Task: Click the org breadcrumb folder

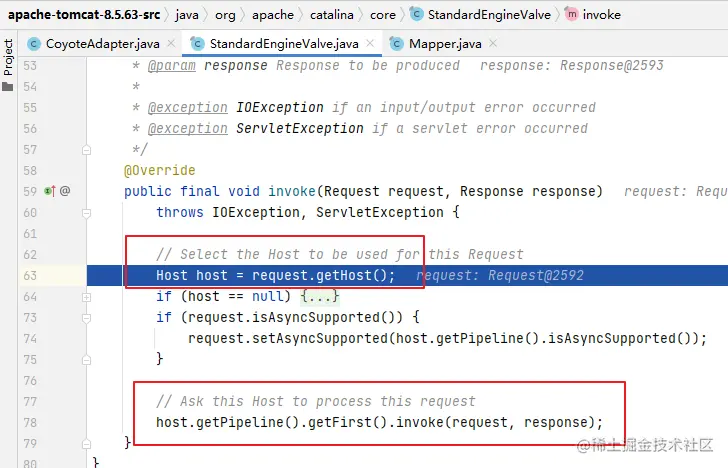Action: pos(225,15)
